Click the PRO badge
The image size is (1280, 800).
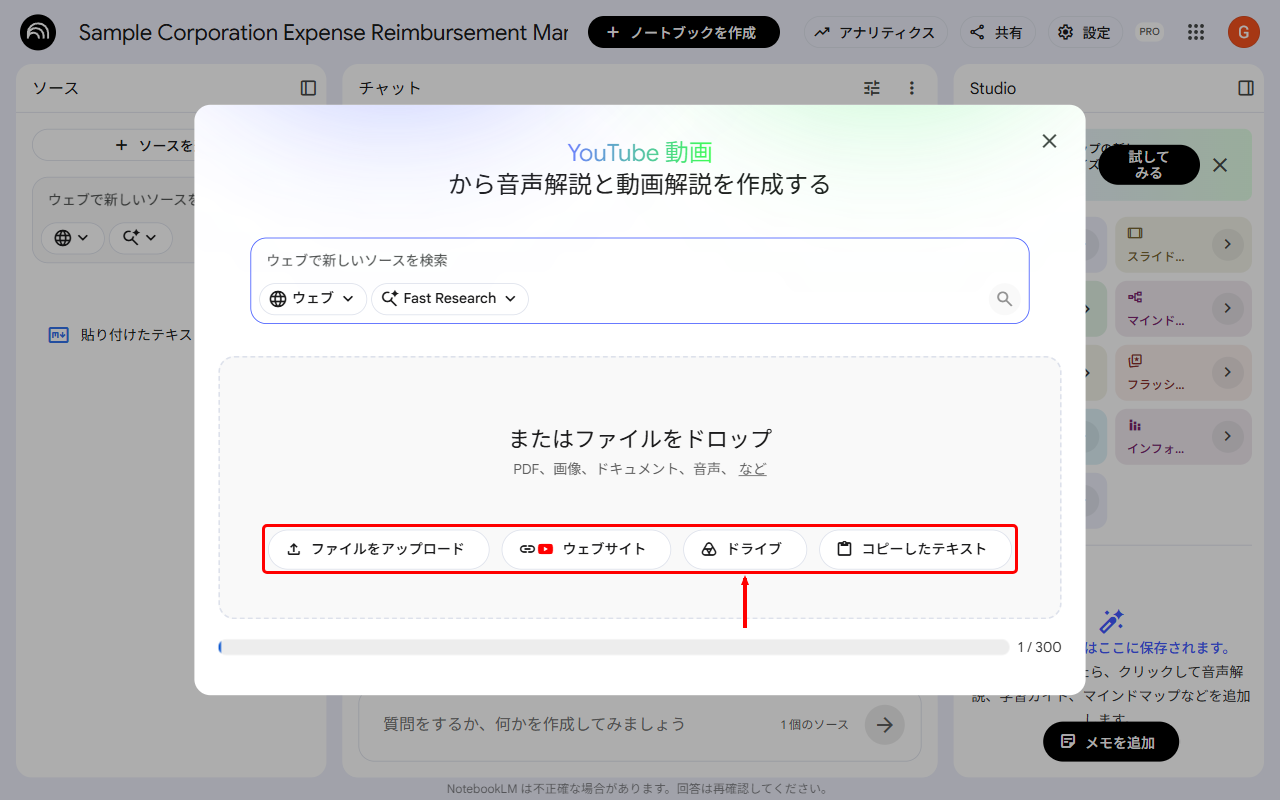[x=1150, y=32]
